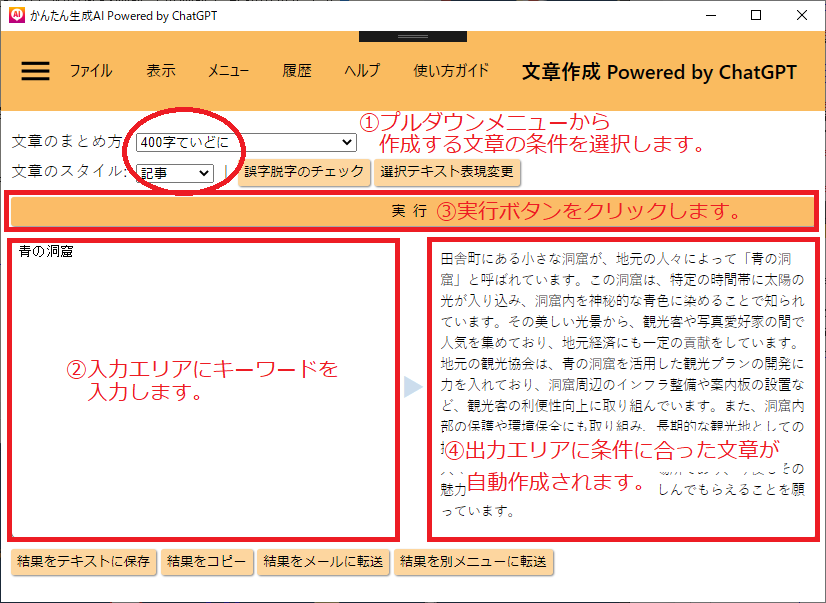Click the blue arrow between text panels
The image size is (826, 603).
point(413,388)
